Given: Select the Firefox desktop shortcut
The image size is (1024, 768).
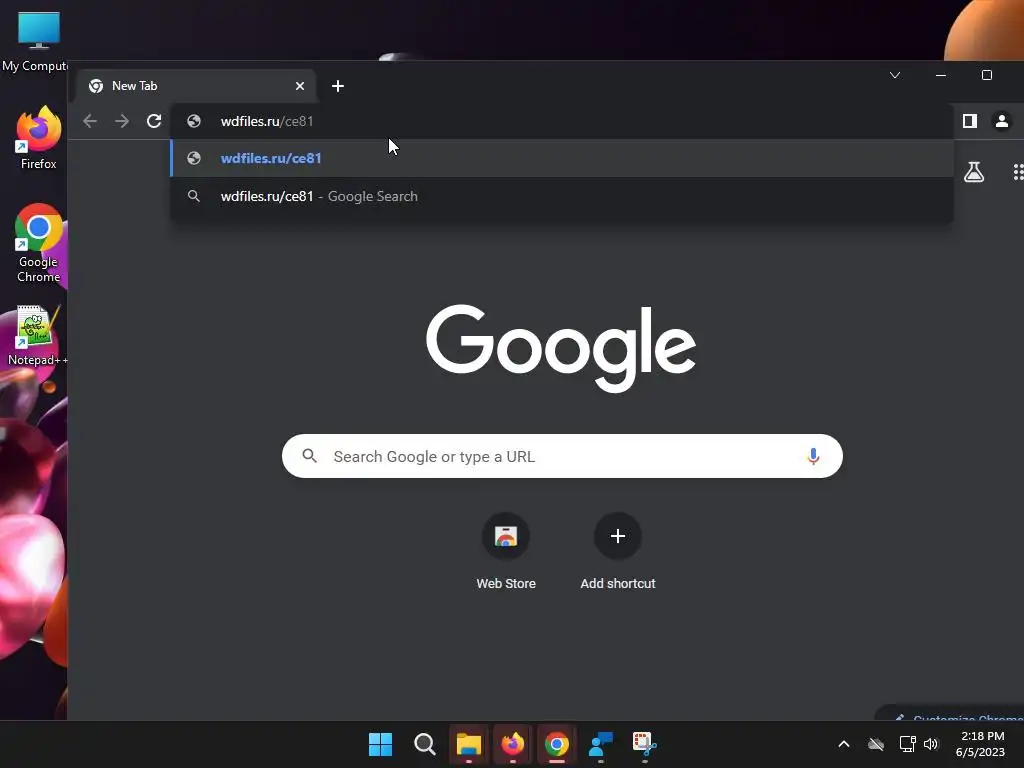Looking at the screenshot, I should coord(38,138).
